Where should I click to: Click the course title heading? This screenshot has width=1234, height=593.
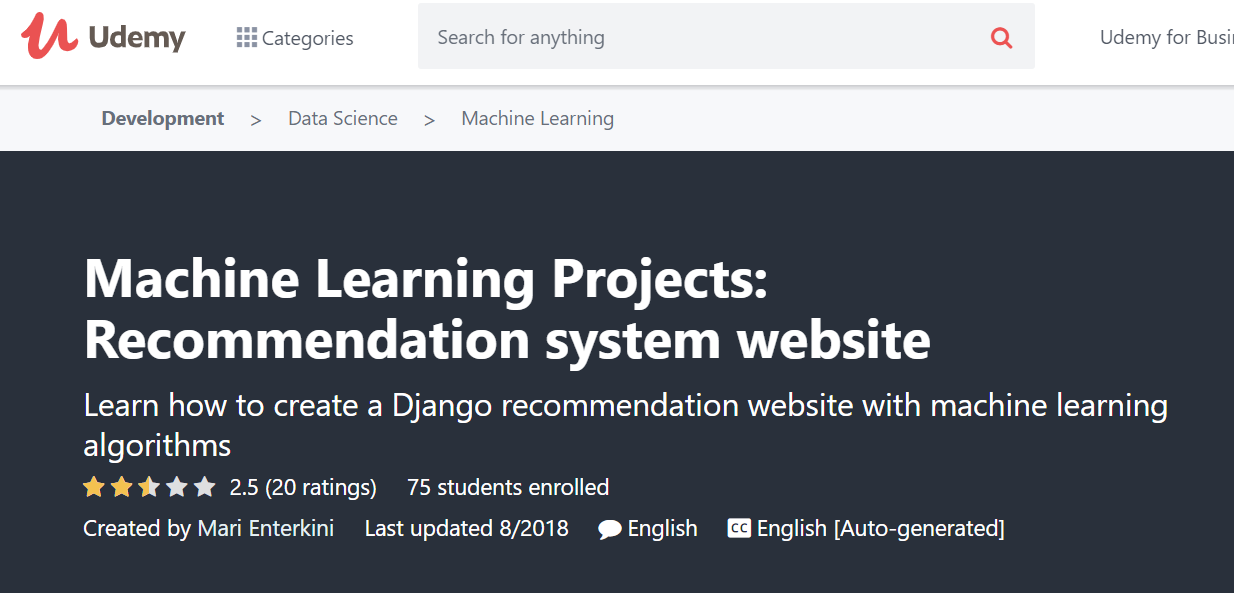coord(505,310)
